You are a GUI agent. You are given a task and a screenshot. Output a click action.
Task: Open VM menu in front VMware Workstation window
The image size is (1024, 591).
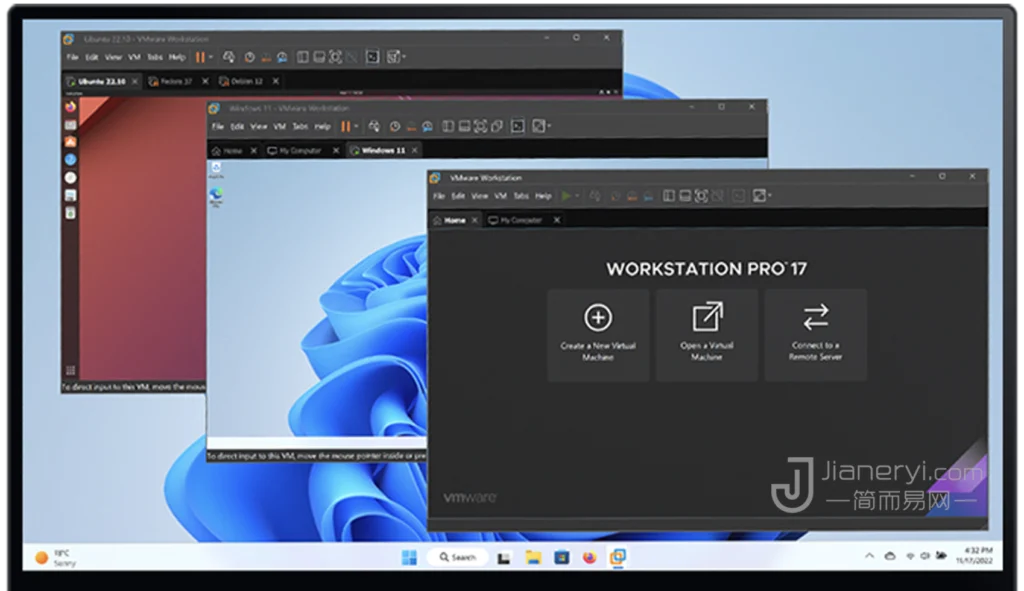coord(500,196)
